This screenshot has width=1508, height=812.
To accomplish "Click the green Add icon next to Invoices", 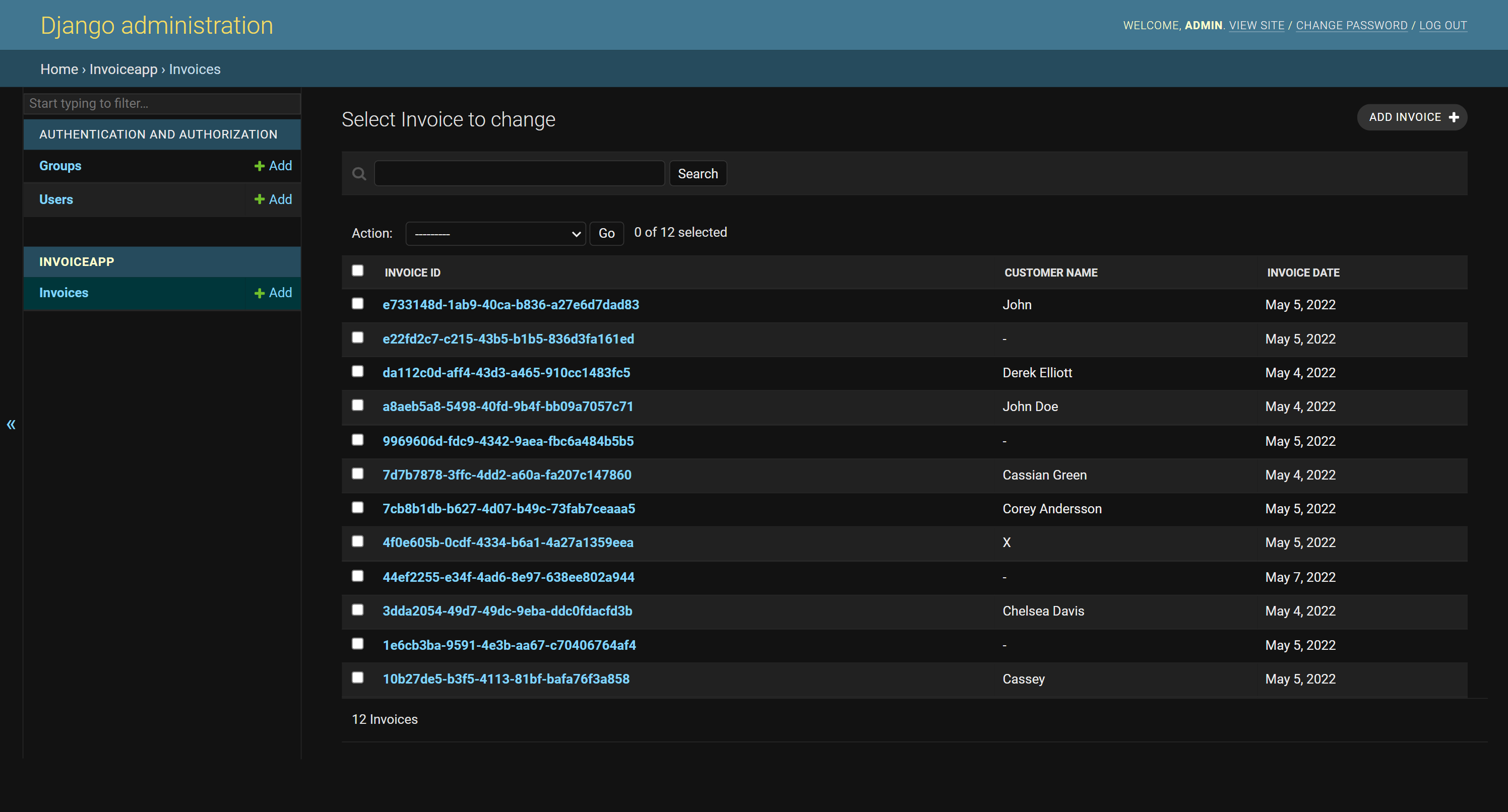I will click(x=260, y=293).
